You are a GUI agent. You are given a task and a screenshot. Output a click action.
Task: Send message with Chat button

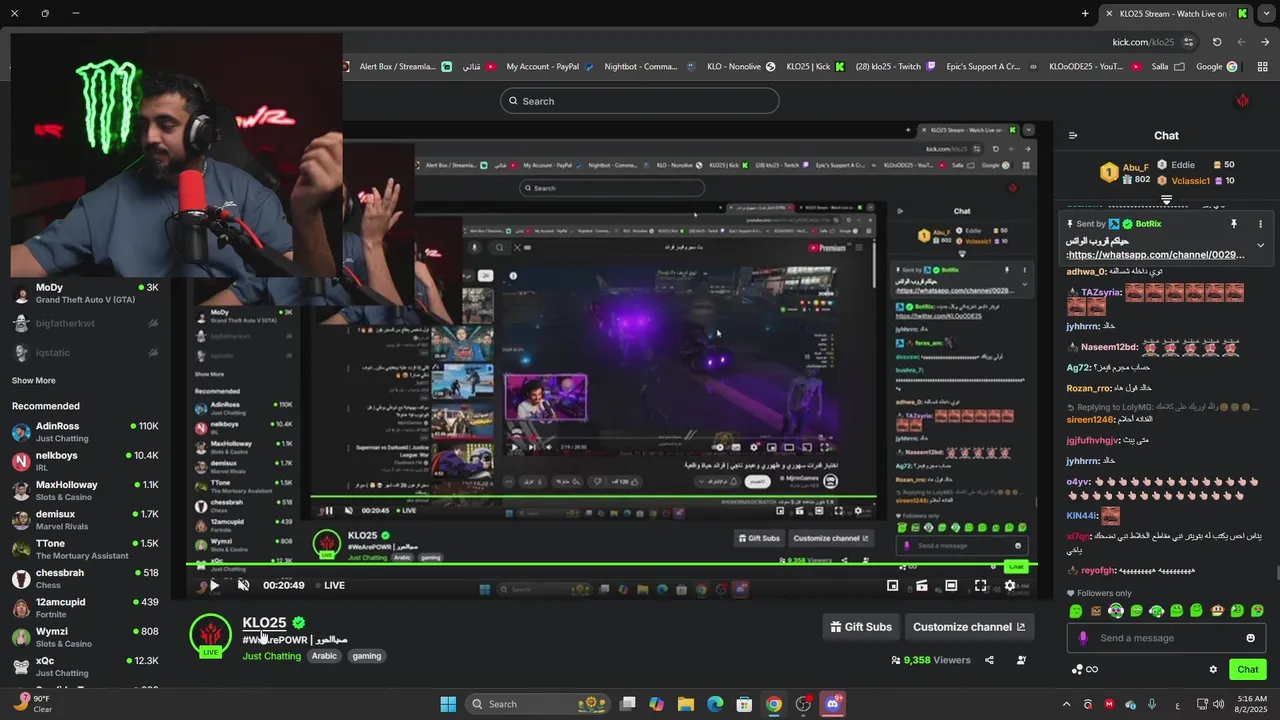(1248, 669)
